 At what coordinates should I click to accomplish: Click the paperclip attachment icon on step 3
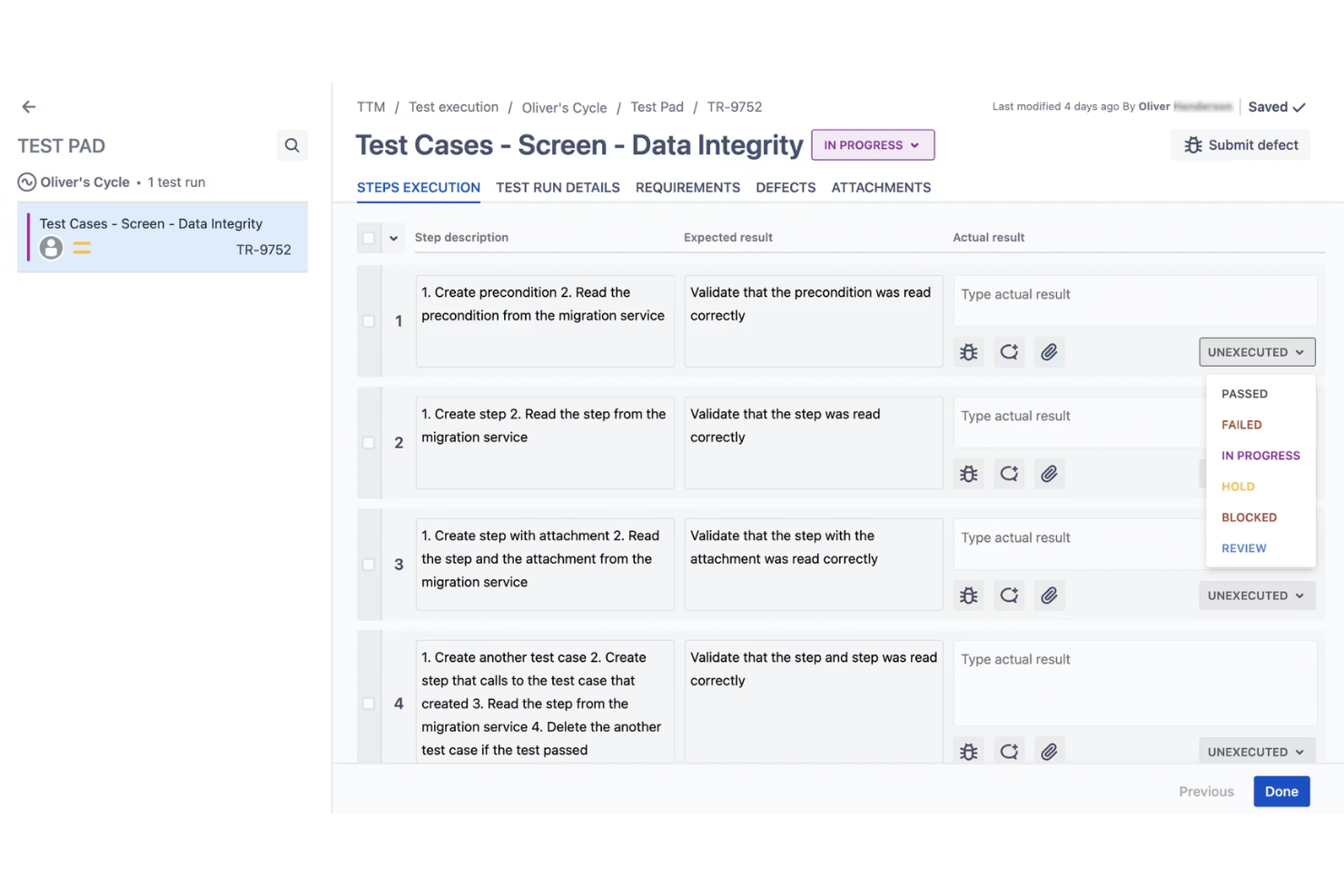click(1050, 595)
